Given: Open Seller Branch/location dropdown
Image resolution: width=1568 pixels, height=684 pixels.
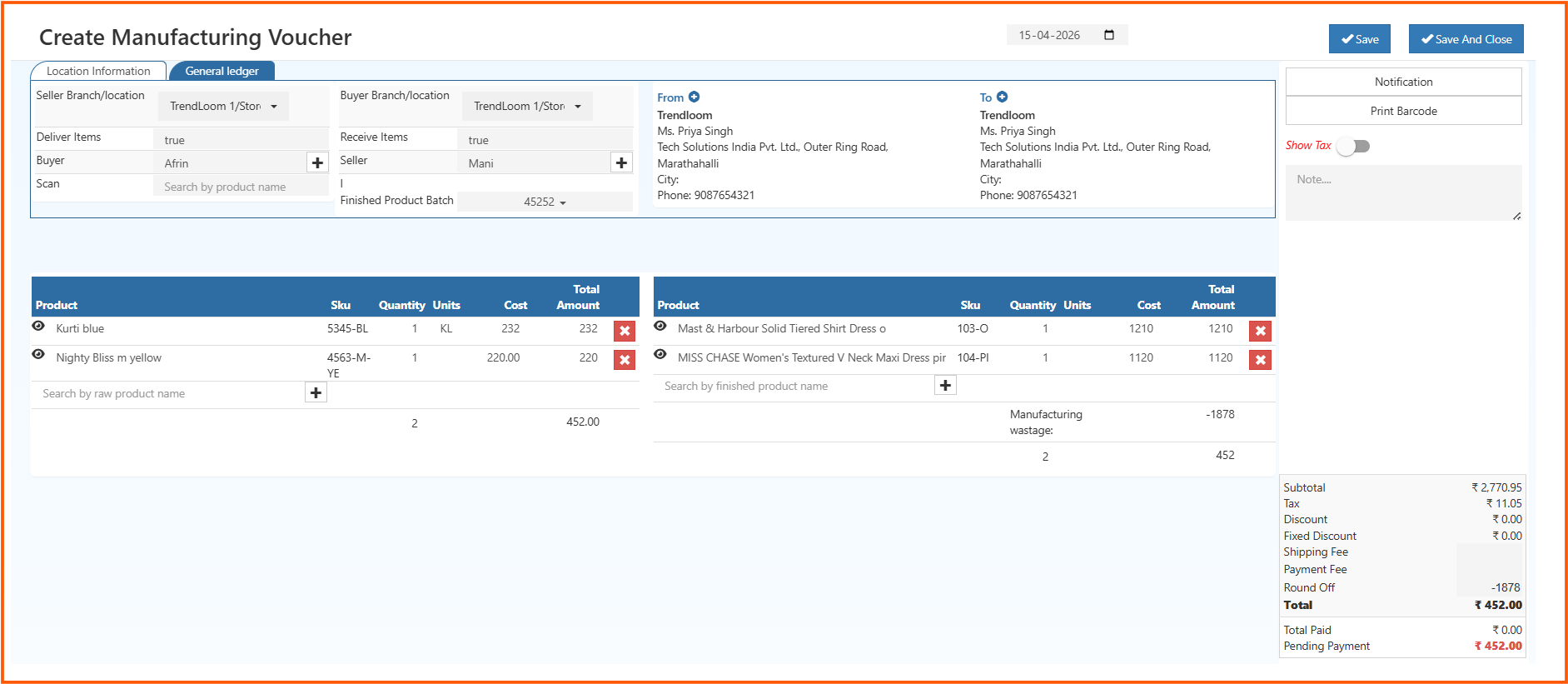Looking at the screenshot, I should click(223, 107).
